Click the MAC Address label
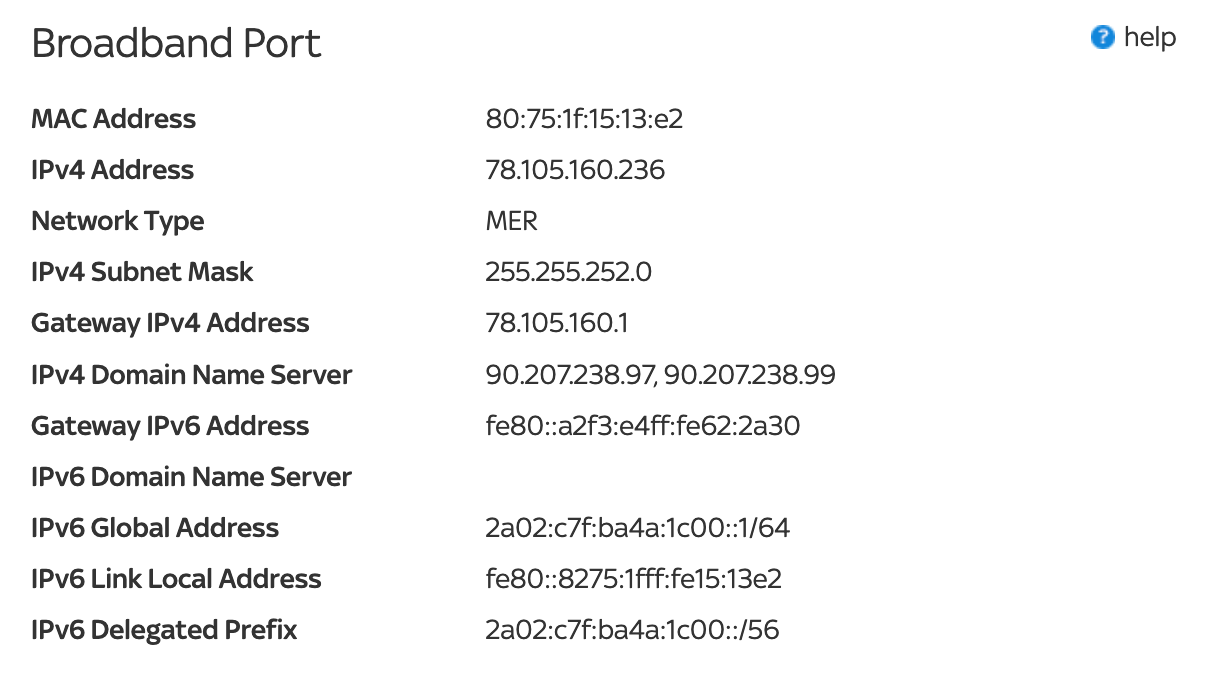The height and width of the screenshot is (674, 1210). (114, 119)
